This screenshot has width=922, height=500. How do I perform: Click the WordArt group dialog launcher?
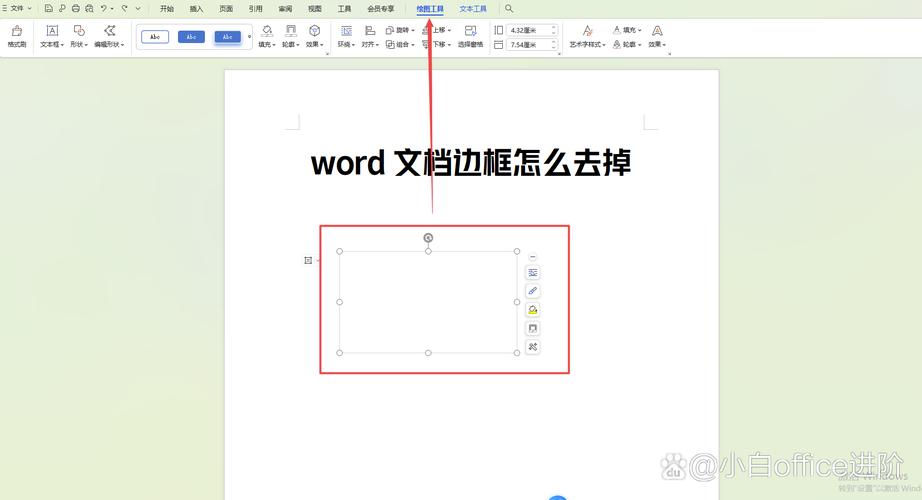point(669,54)
